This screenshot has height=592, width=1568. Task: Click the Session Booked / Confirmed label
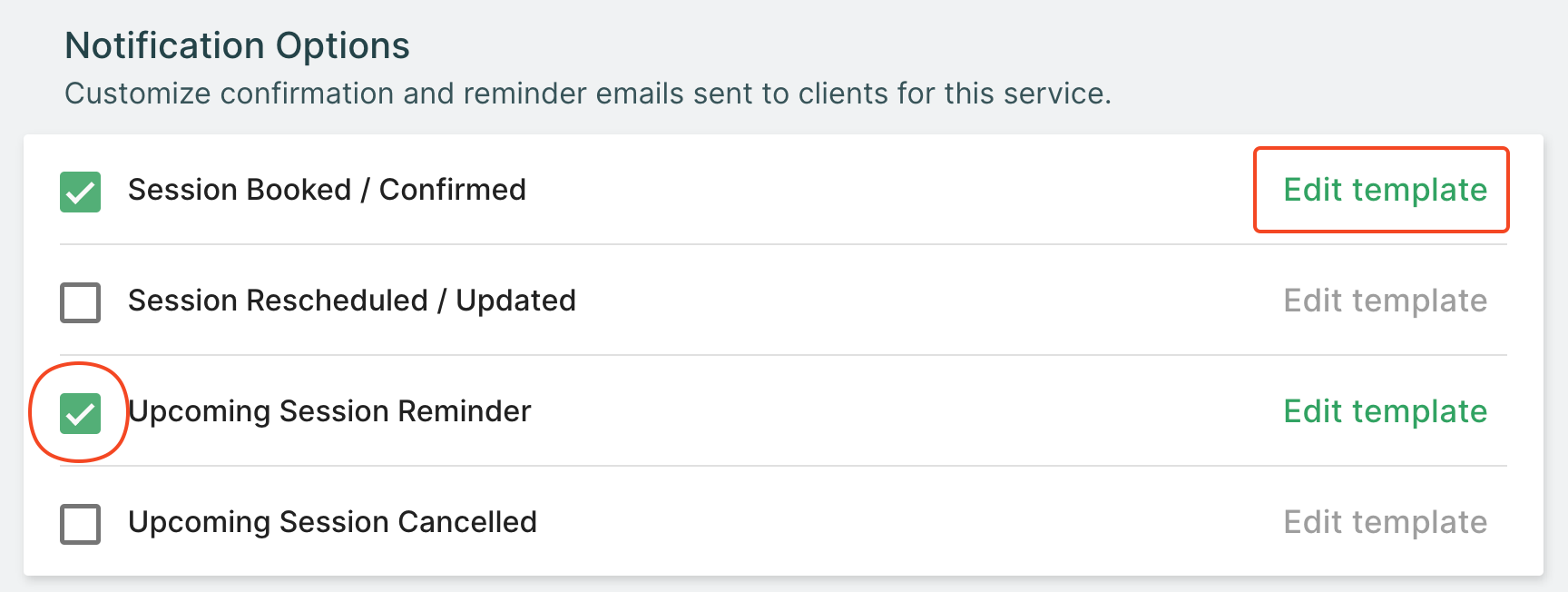(x=327, y=190)
